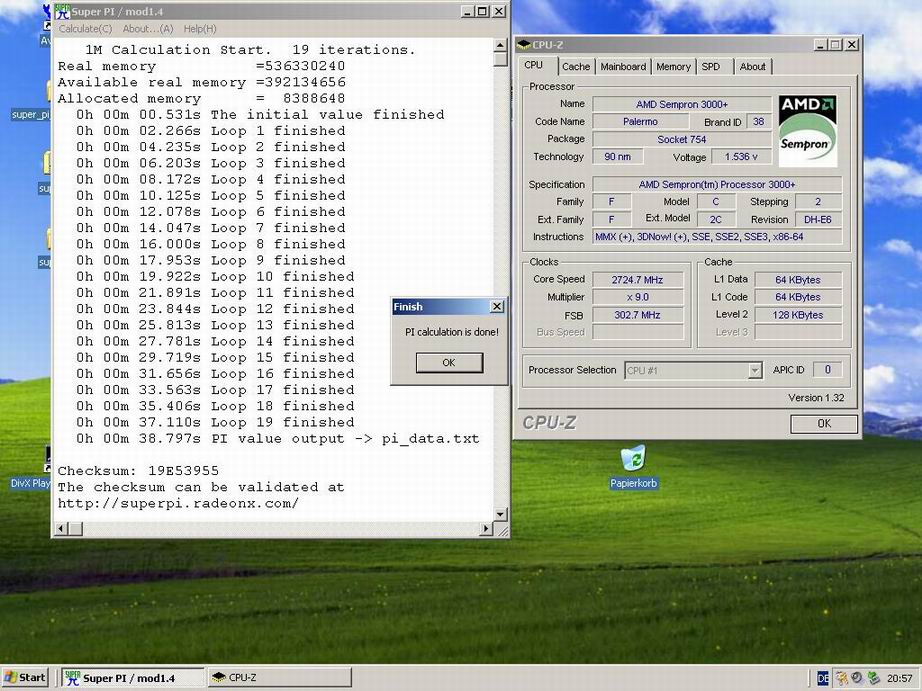
Task: Click the green safely-remove-hardware tray icon
Action: pos(873,678)
